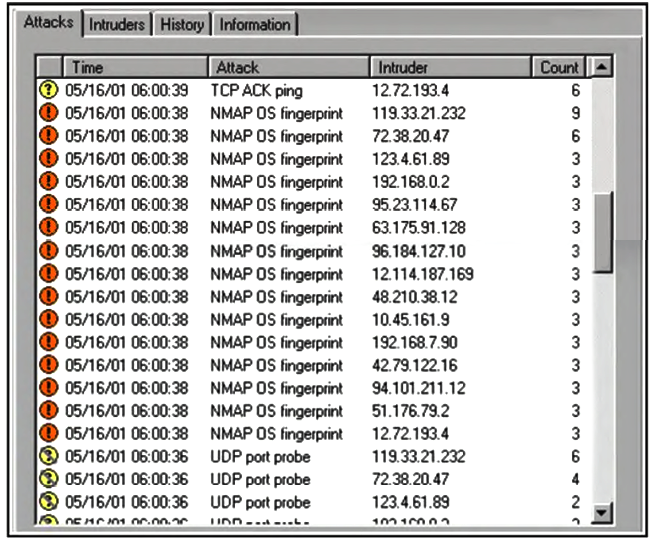Click the yellow question icon for TCP ACK ping
Image resolution: width=655 pixels, height=548 pixels.
[x=48, y=90]
